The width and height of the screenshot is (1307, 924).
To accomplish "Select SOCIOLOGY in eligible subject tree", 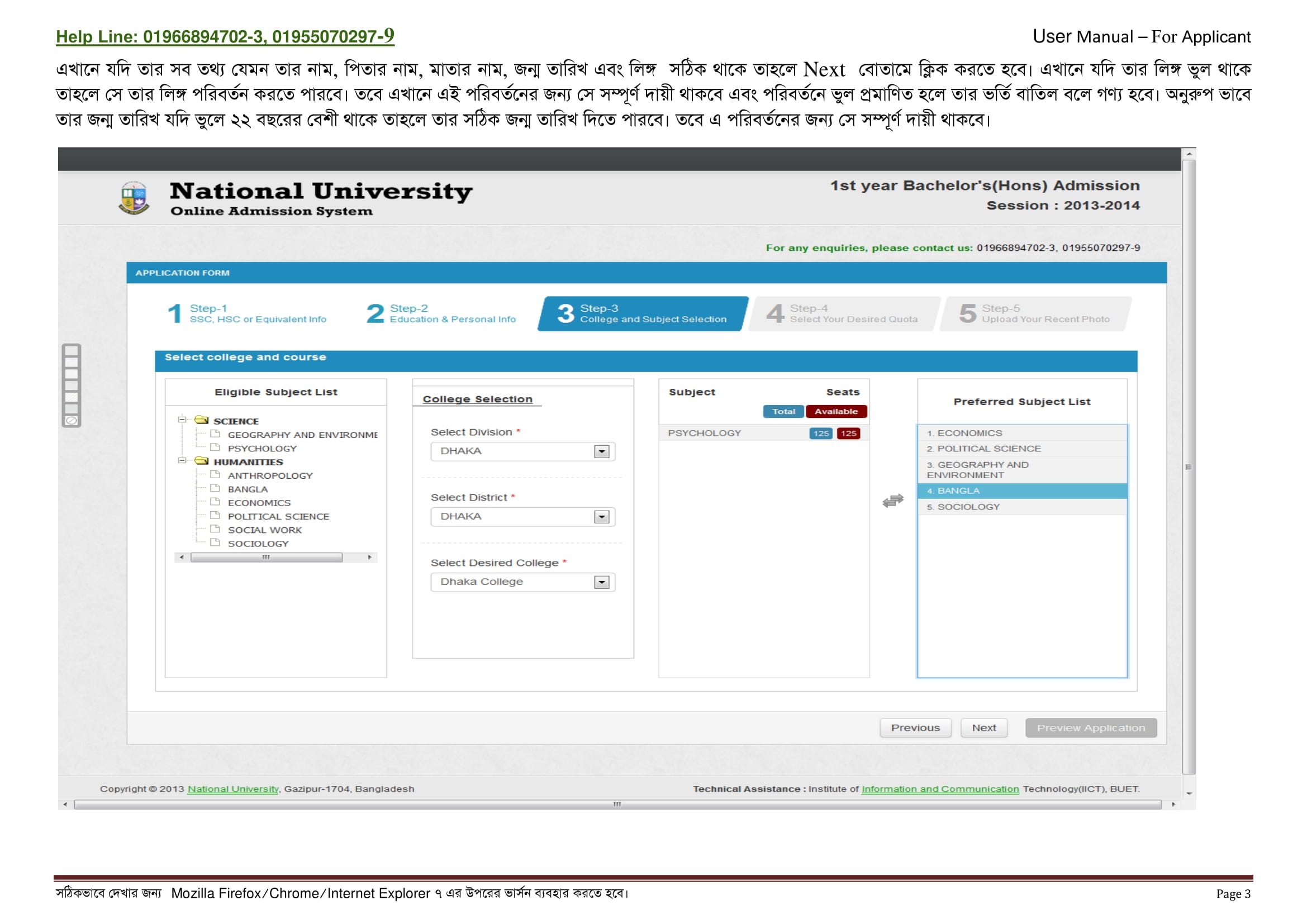I will (x=258, y=544).
